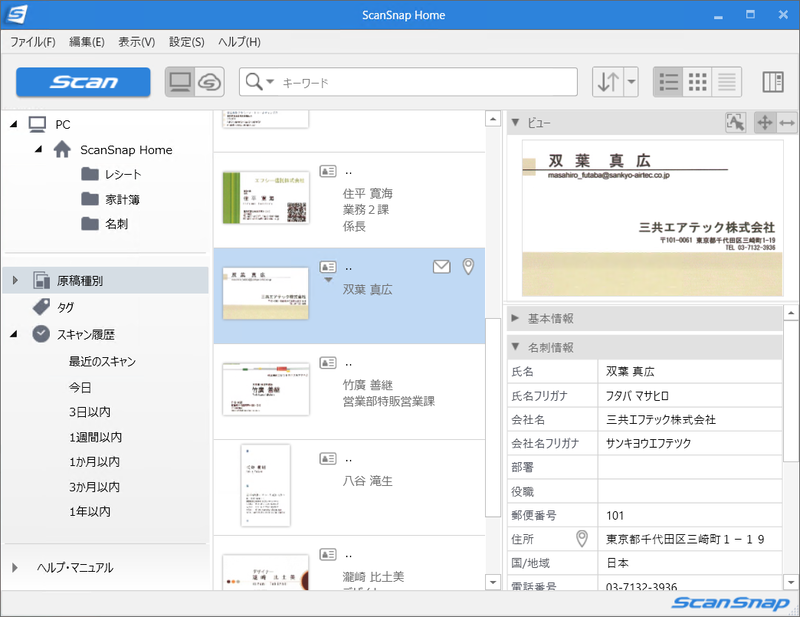Click the map pin icon next to 住所
This screenshot has height=617, width=800.
(581, 539)
